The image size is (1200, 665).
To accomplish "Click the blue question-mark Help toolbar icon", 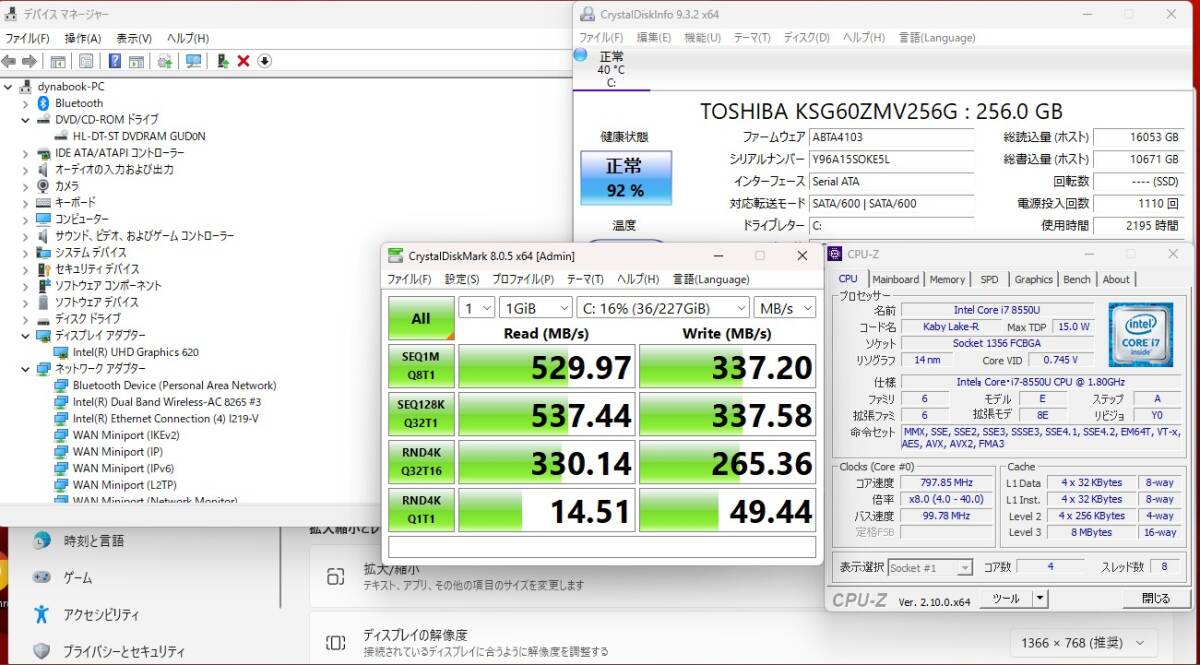I will [x=115, y=61].
